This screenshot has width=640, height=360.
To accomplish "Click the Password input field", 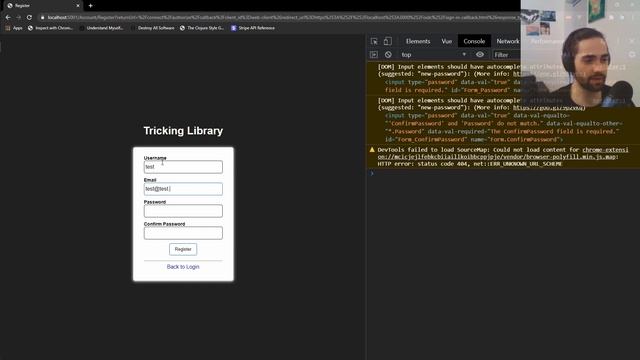I will point(183,211).
